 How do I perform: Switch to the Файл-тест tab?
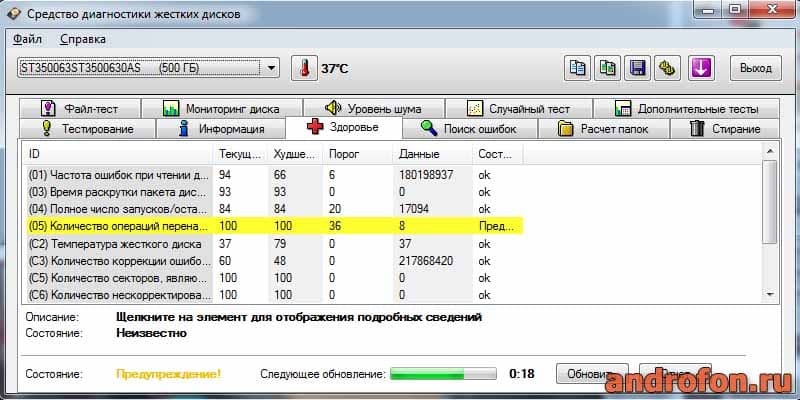pyautogui.click(x=80, y=109)
